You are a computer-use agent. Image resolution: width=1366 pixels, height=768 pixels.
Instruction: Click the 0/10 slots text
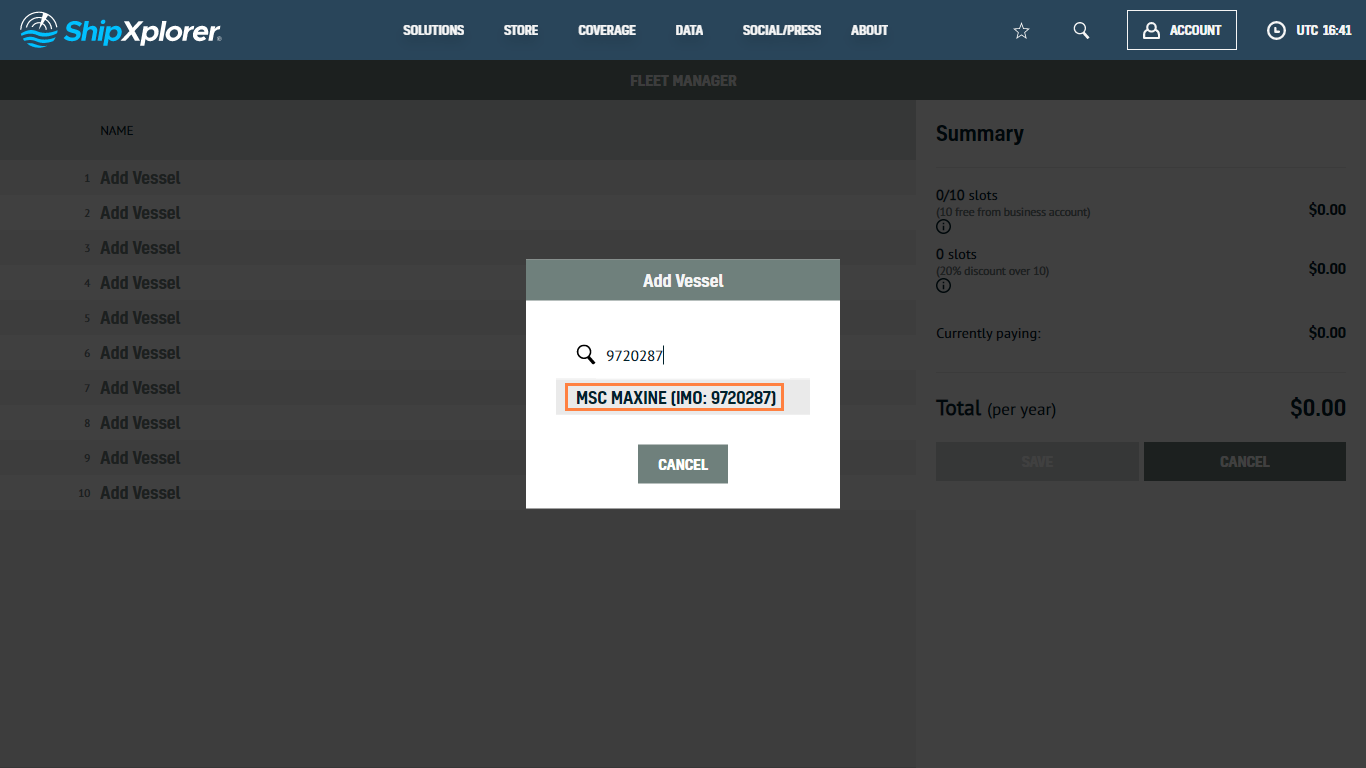967,195
